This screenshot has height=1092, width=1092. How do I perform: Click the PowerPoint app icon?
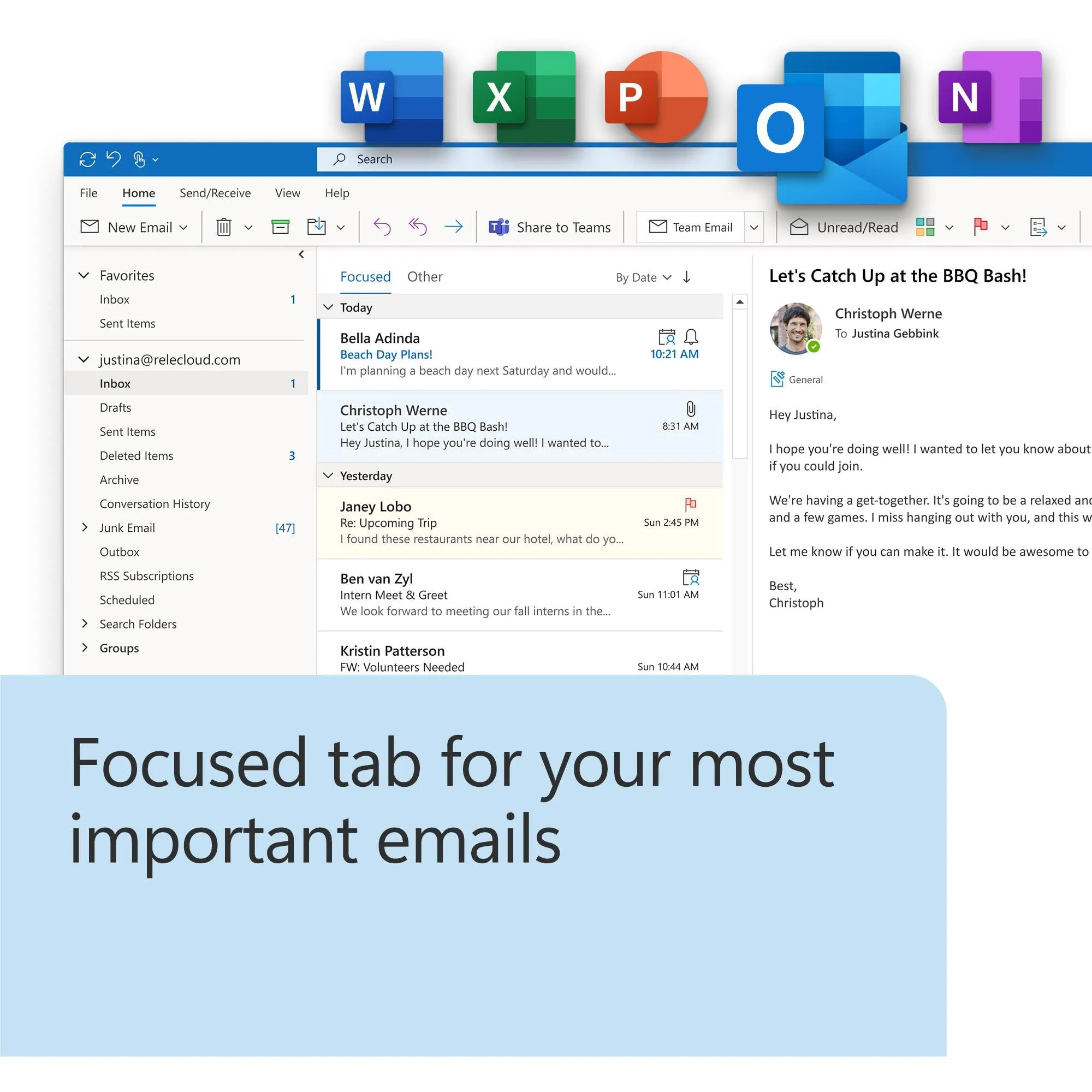pyautogui.click(x=656, y=97)
